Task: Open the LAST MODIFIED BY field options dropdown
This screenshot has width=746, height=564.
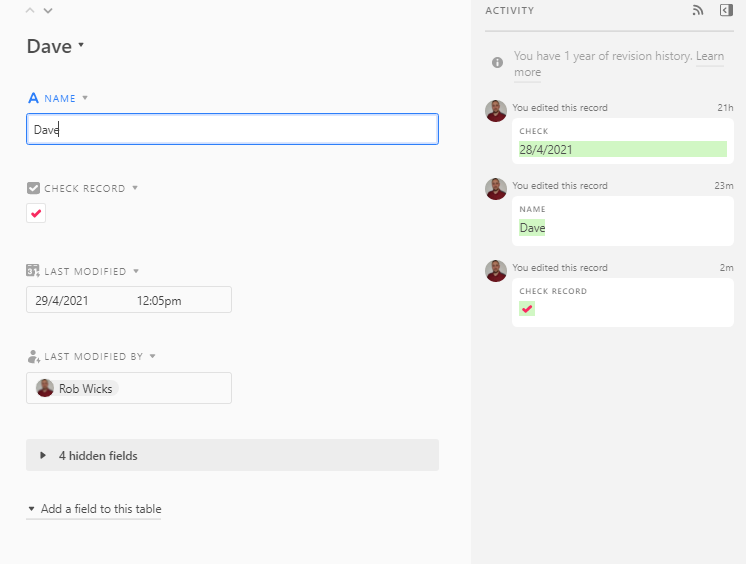Action: [153, 356]
